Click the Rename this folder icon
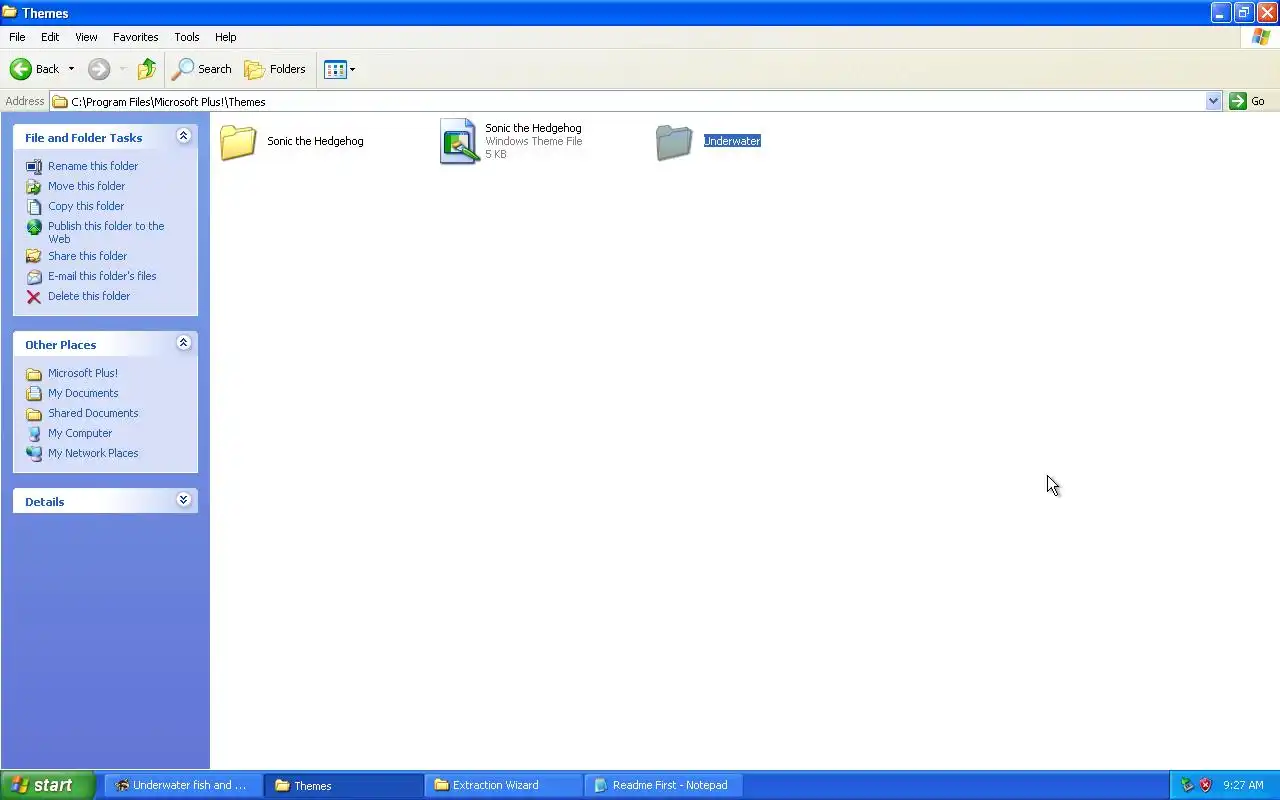1280x800 pixels. [x=34, y=167]
